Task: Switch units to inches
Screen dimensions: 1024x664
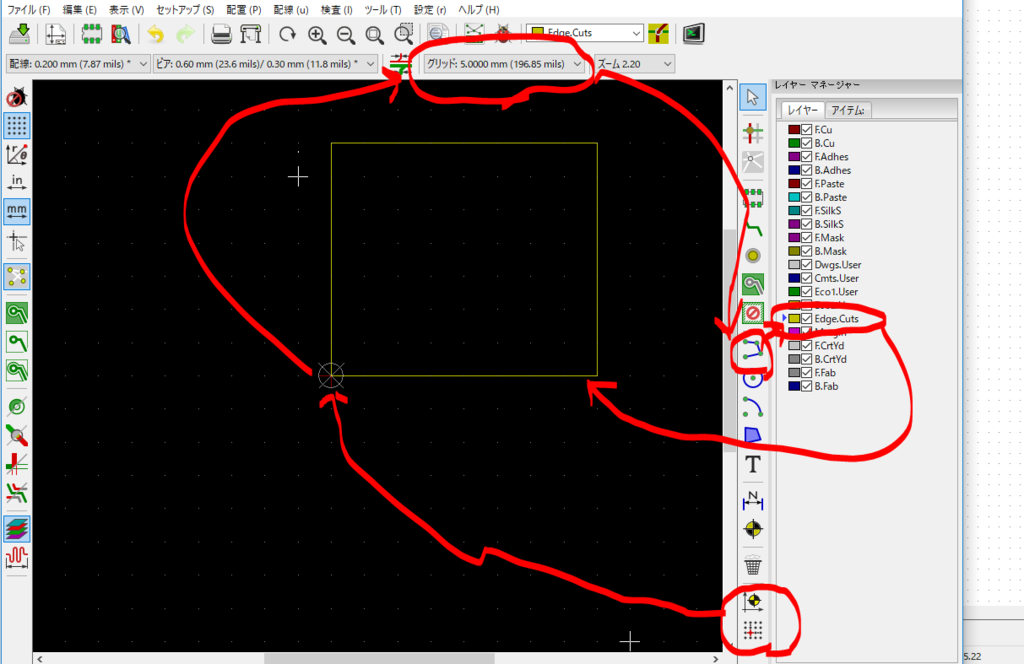Action: (x=16, y=182)
